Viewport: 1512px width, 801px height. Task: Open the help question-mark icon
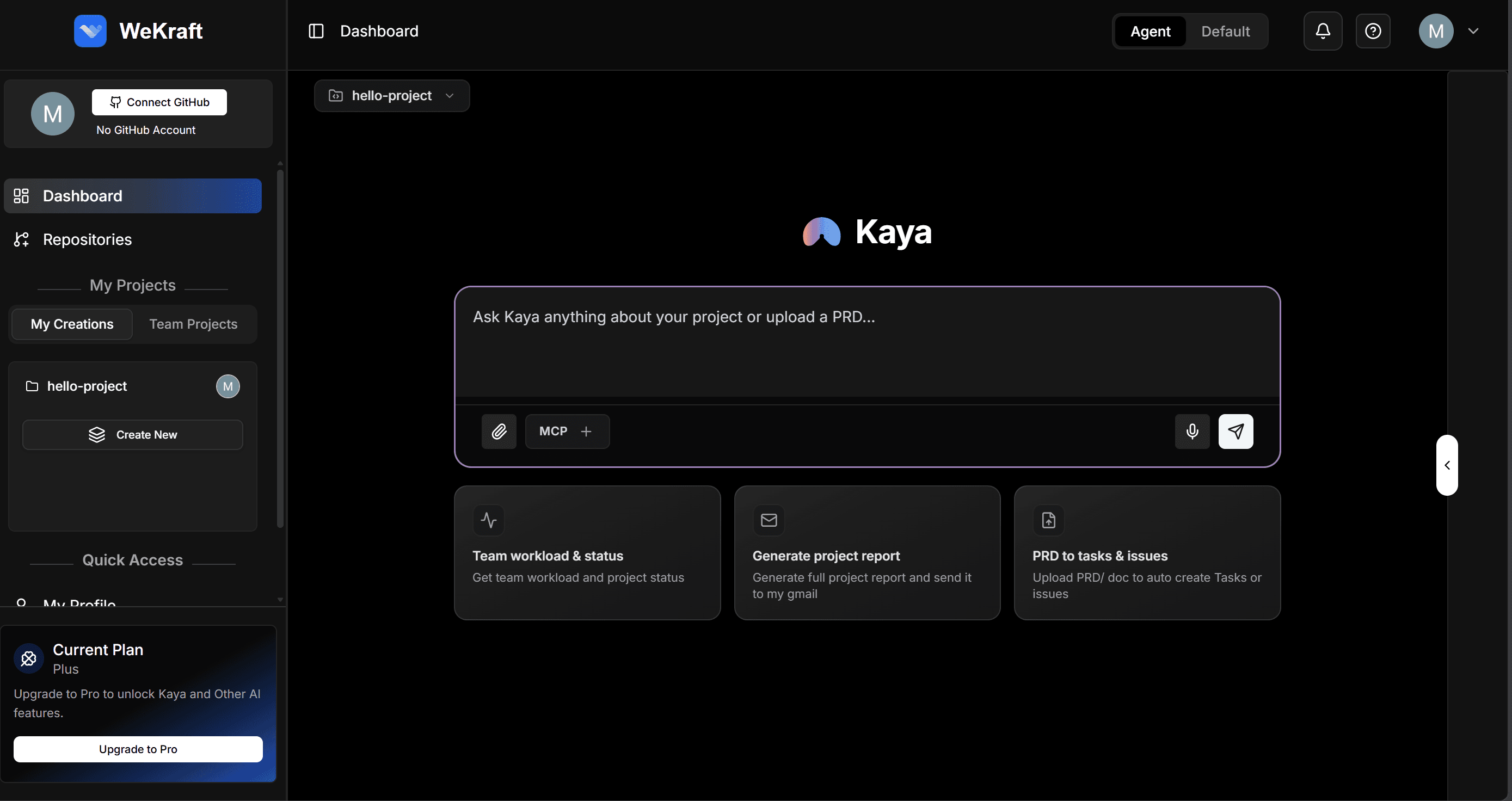[x=1373, y=31]
